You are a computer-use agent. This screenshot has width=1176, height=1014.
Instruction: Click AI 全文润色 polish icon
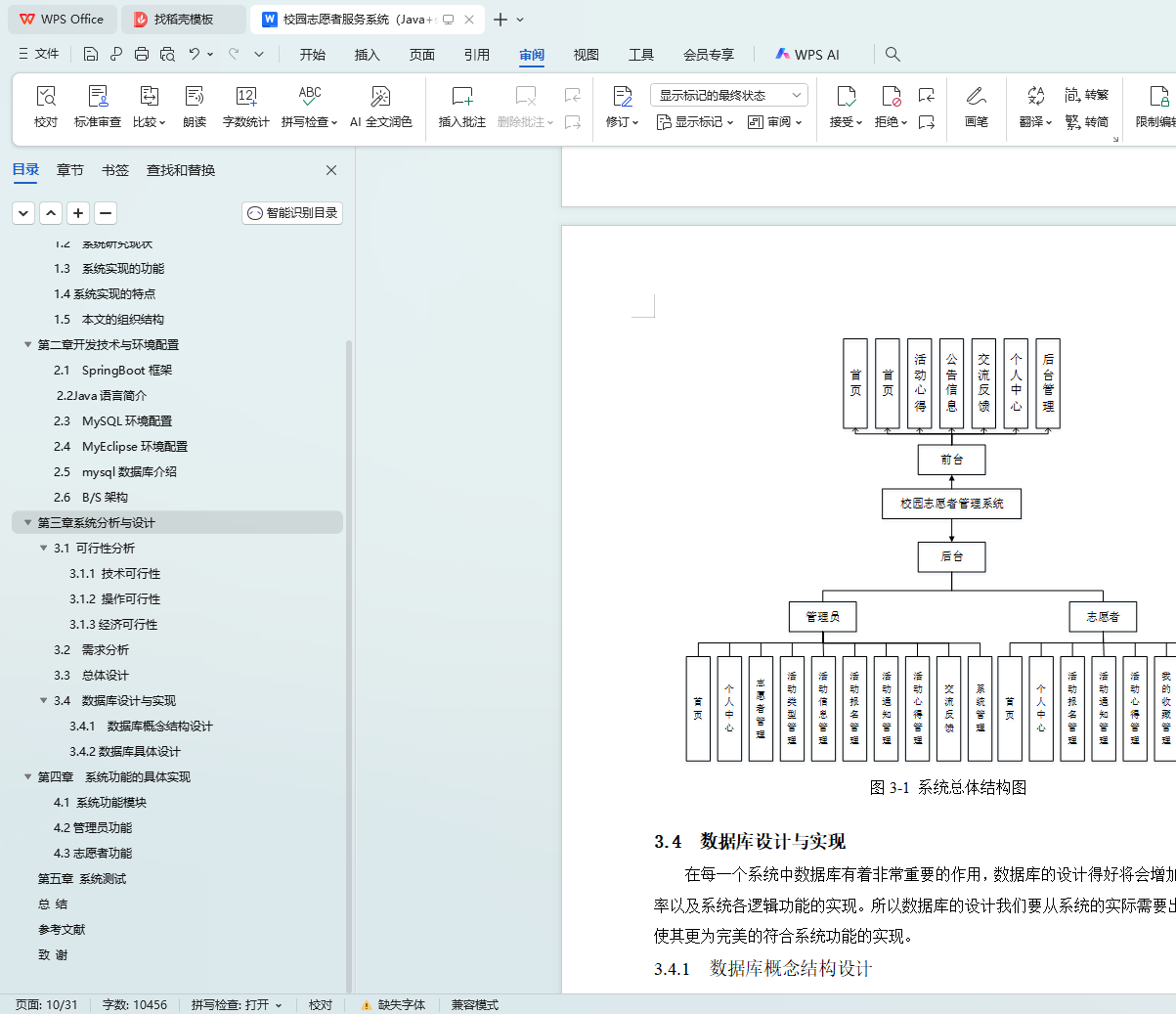(x=381, y=96)
